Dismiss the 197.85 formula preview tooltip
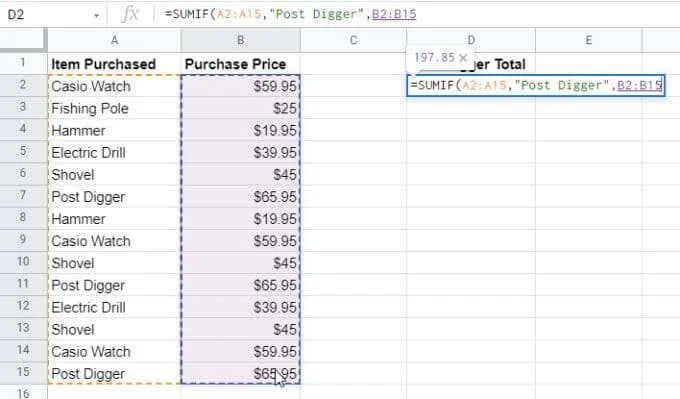680x399 pixels. [x=463, y=58]
